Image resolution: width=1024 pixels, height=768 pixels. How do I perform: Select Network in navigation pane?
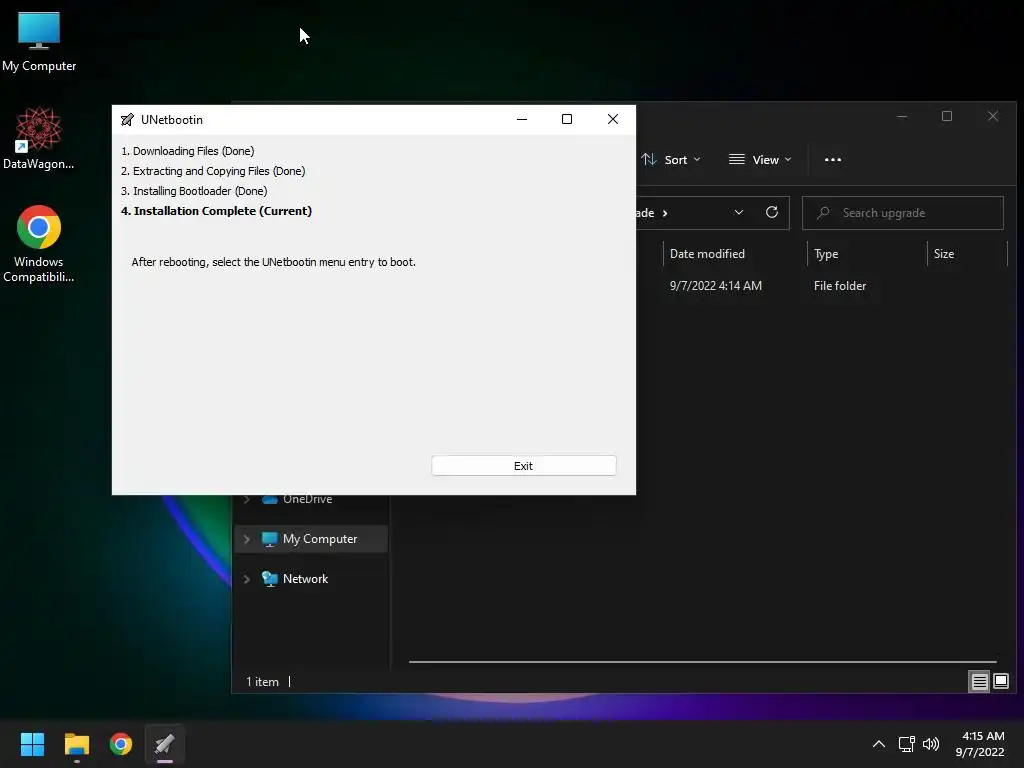[305, 579]
